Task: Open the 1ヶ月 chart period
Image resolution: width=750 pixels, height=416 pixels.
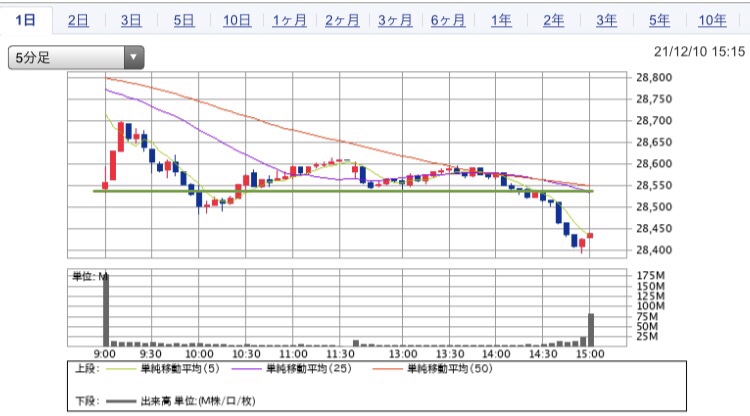Action: [x=289, y=21]
